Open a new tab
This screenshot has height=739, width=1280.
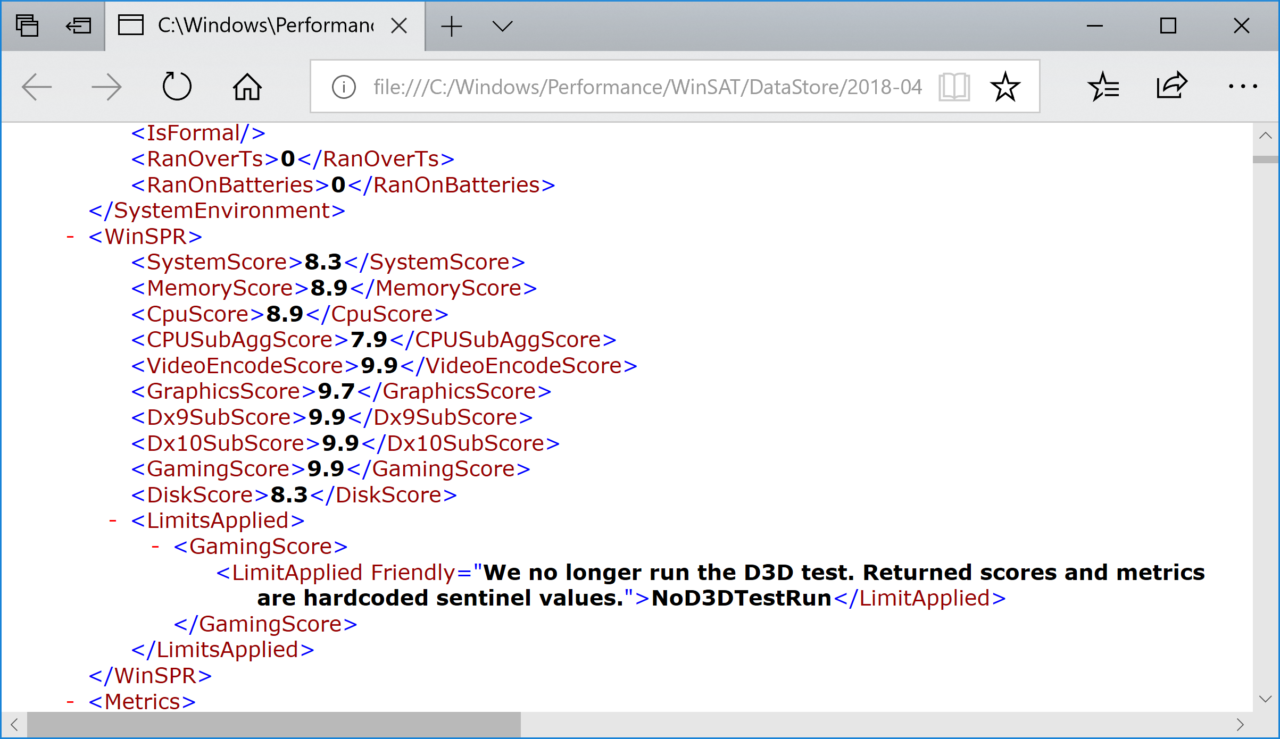452,26
